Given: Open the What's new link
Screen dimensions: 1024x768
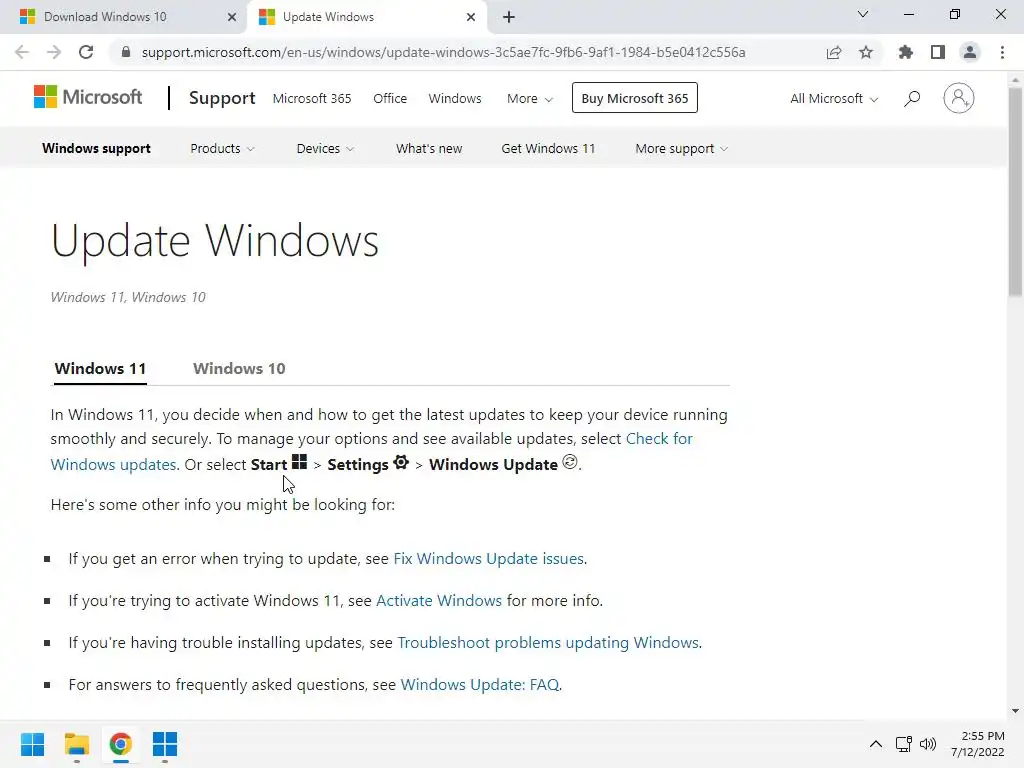Looking at the screenshot, I should pyautogui.click(x=429, y=148).
